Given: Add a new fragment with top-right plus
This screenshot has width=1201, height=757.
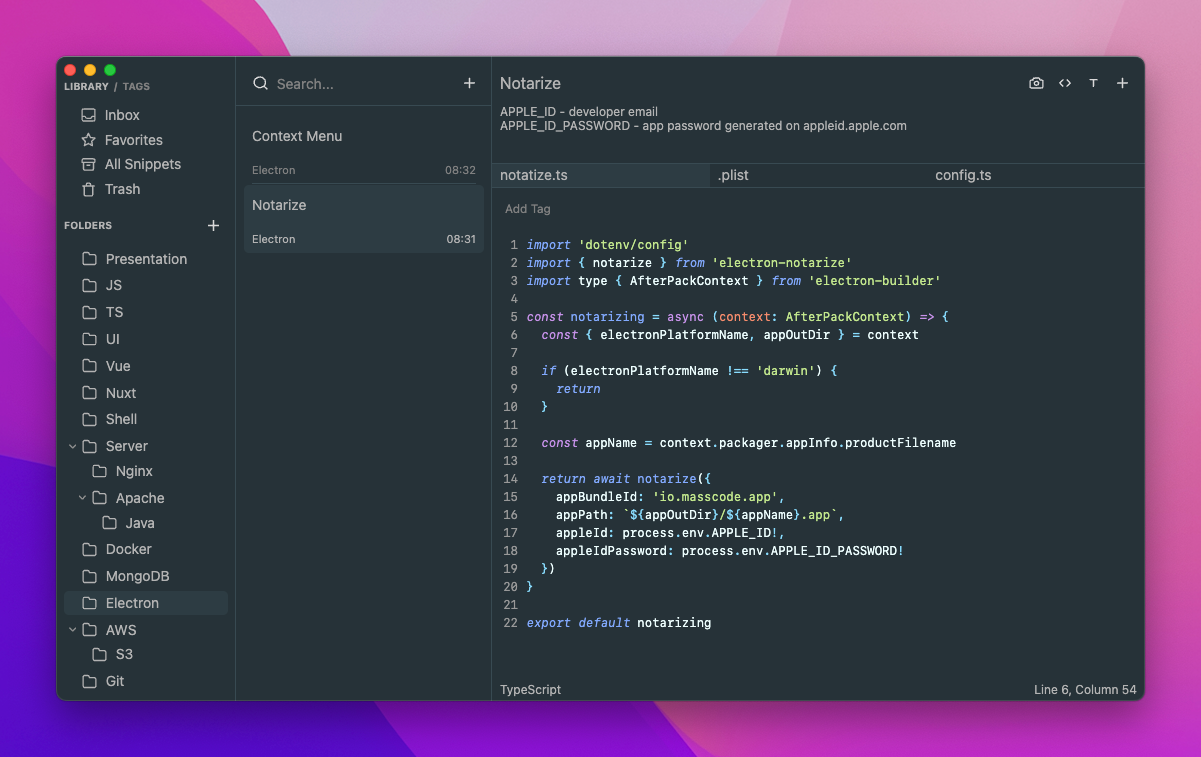Looking at the screenshot, I should tap(1122, 84).
